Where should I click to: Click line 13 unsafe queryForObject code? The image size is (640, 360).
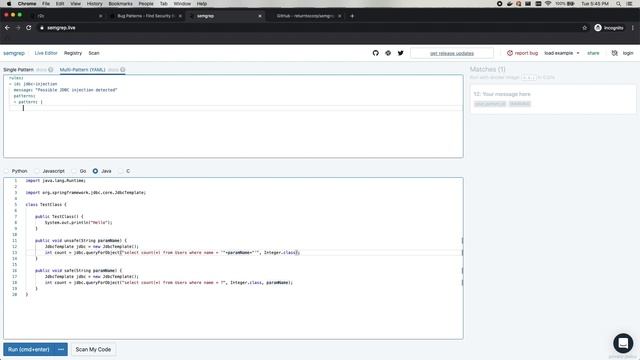pos(172,253)
